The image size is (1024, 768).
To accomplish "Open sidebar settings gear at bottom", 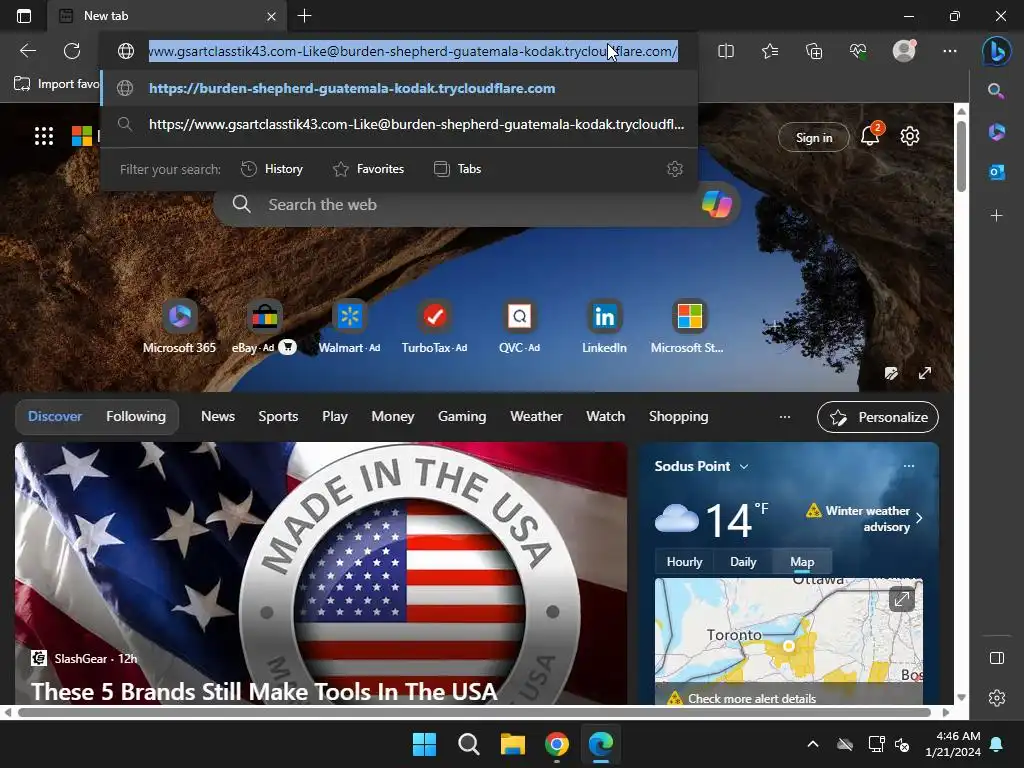I will [x=997, y=697].
